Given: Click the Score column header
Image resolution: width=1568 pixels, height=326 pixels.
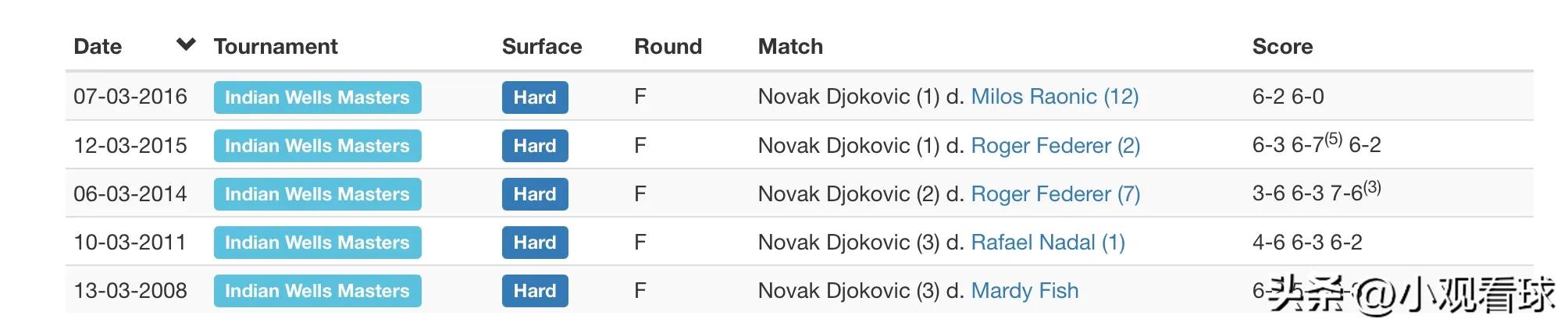Looking at the screenshot, I should click(x=1282, y=47).
